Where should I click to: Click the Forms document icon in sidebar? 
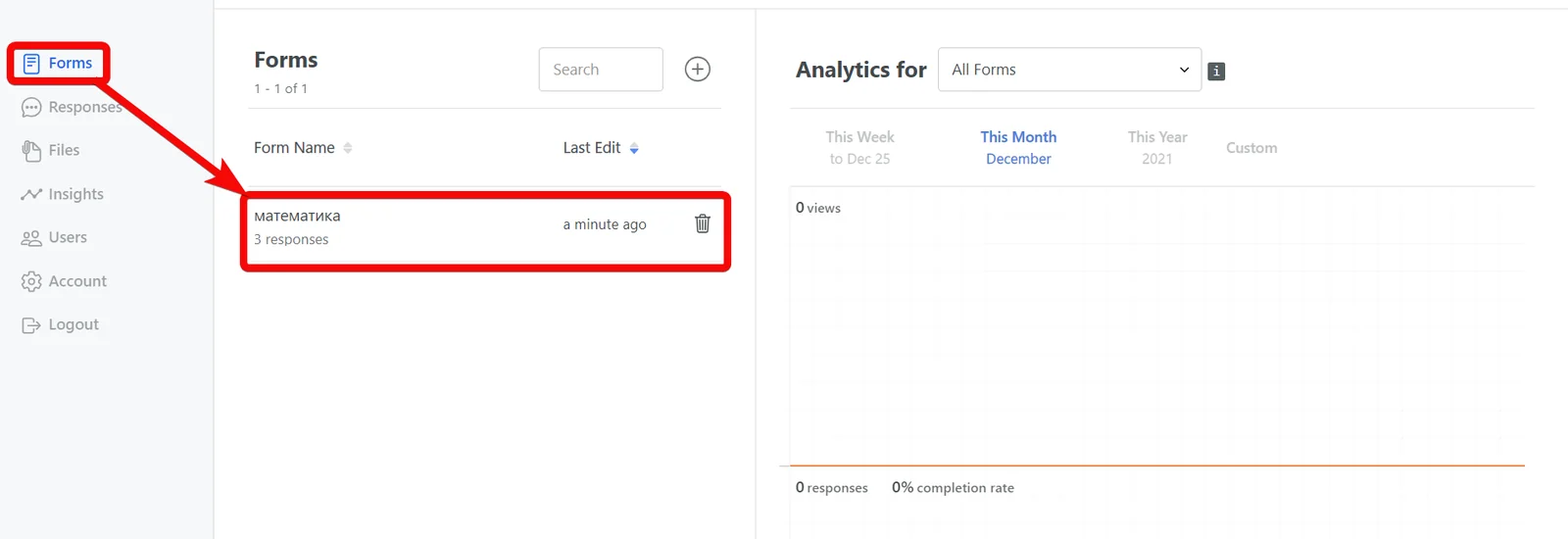tap(31, 64)
